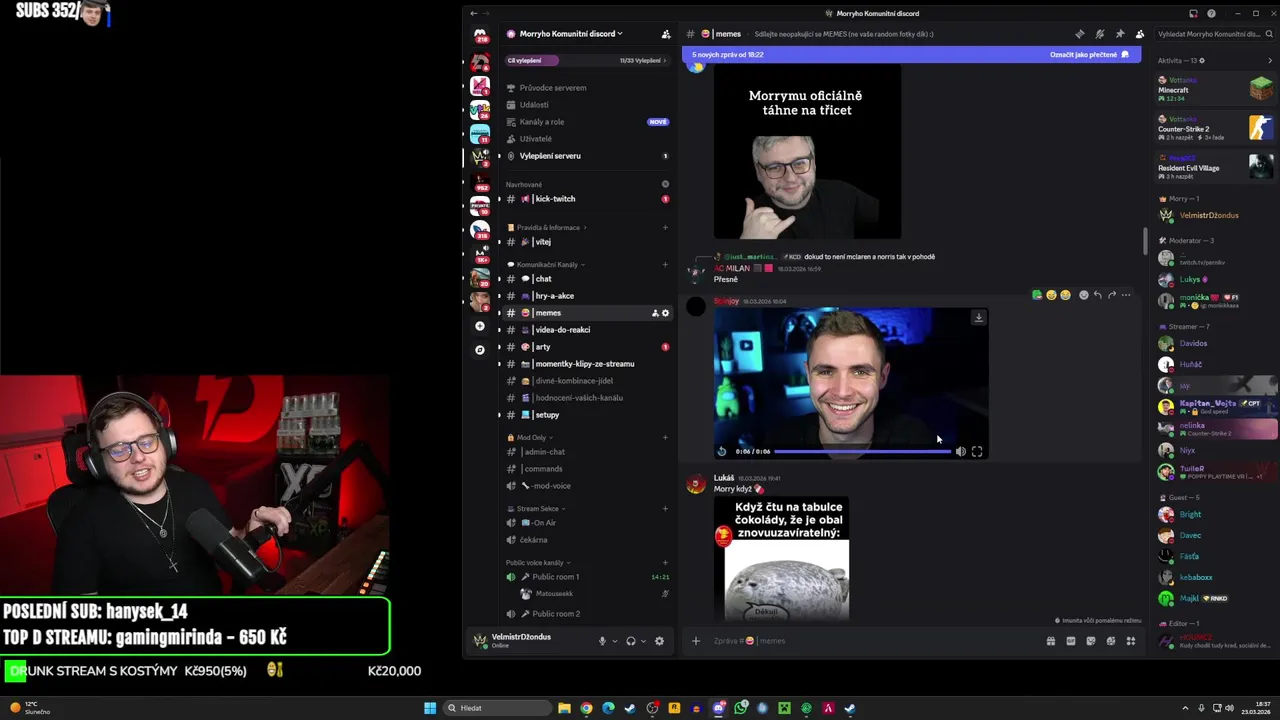
Task: Open the apps launcher icon in message bar
Action: [1131, 641]
